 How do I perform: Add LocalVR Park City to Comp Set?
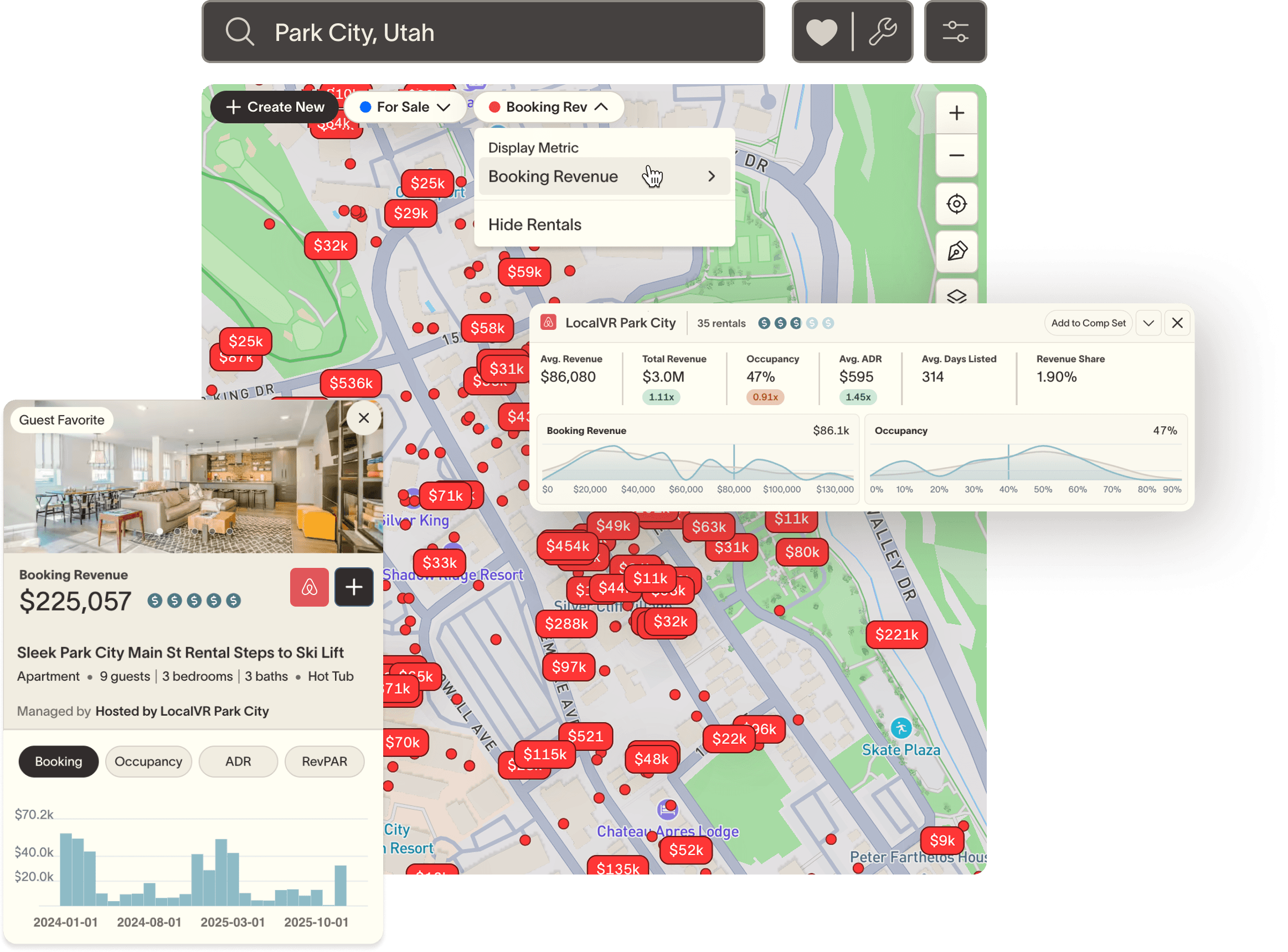[x=1088, y=323]
